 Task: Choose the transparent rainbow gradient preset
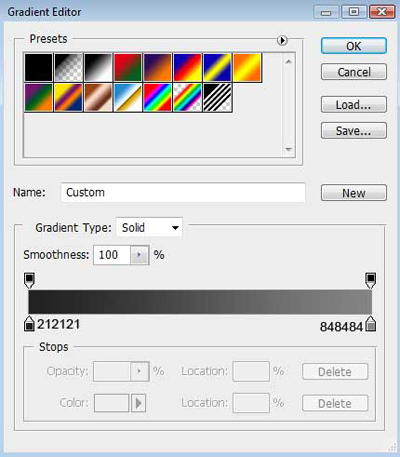coord(187,97)
